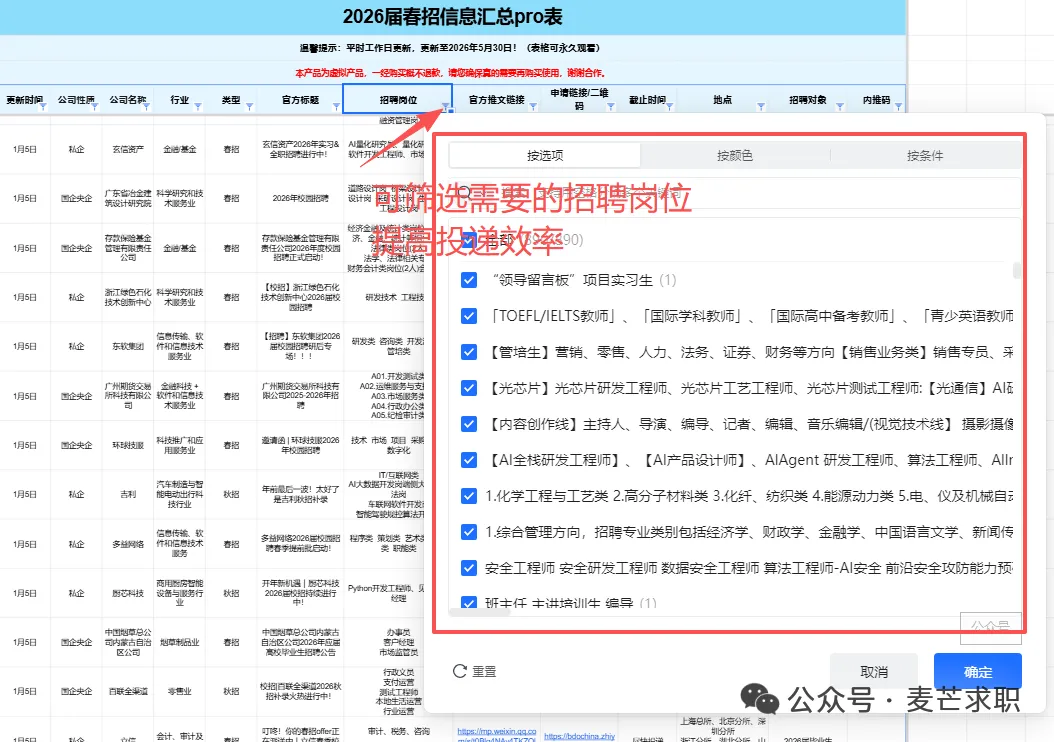Click the 重置 reset button
This screenshot has height=742, width=1054.
click(x=475, y=671)
